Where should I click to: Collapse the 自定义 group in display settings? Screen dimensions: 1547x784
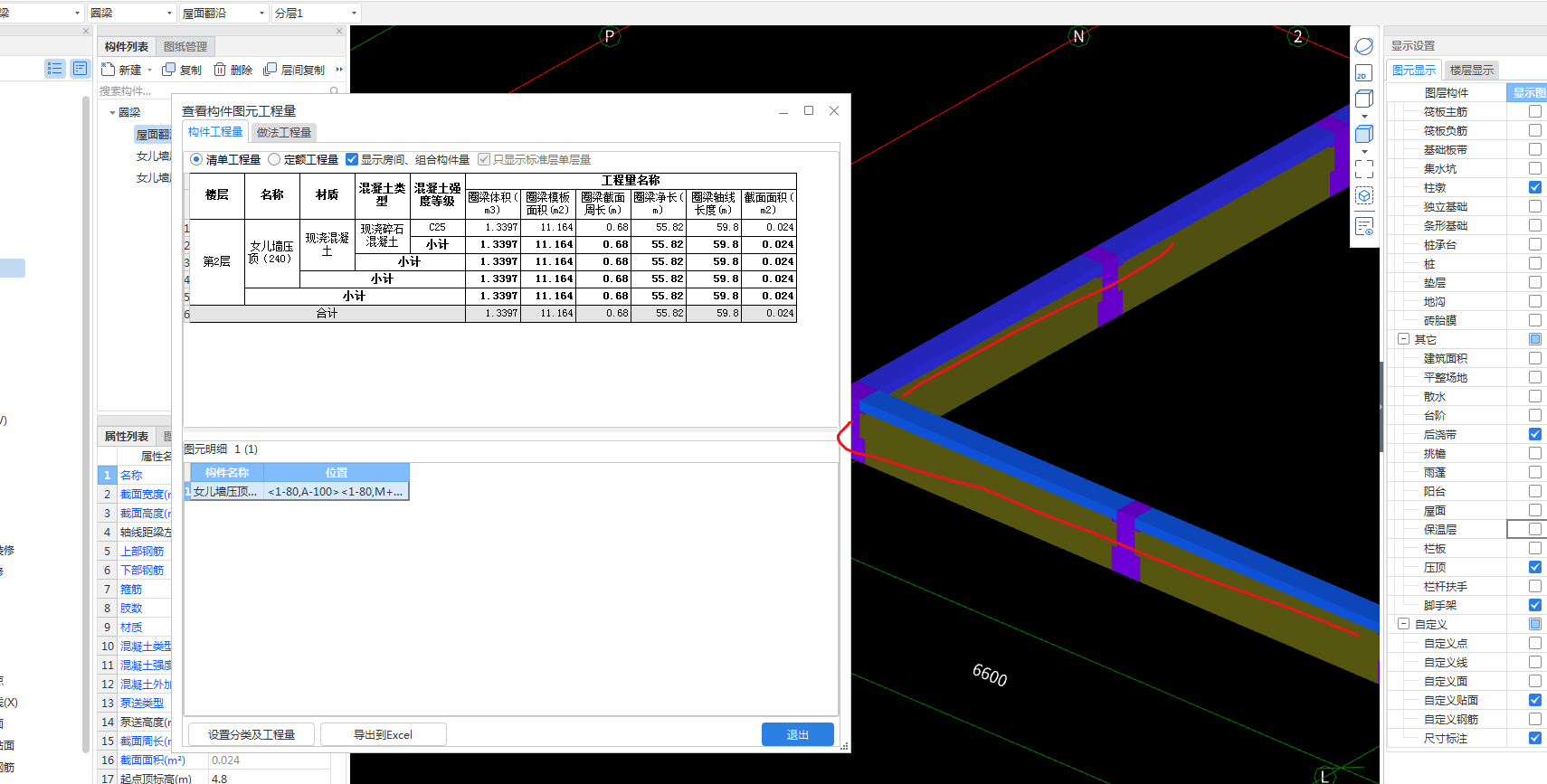coord(1404,624)
